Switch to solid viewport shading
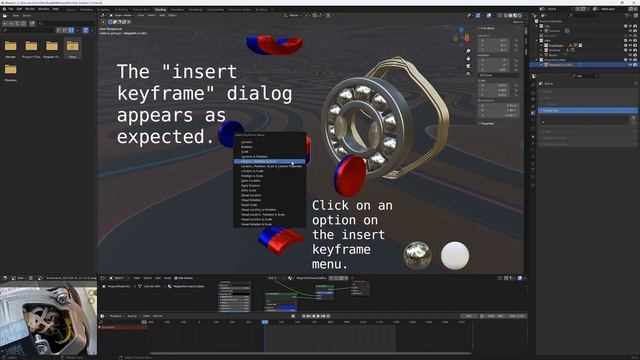 [x=510, y=16]
